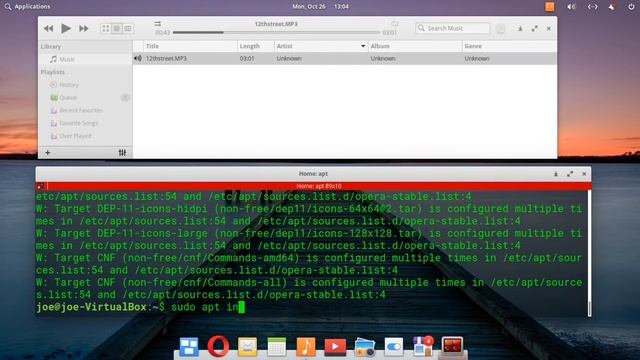The image size is (640, 360).
Task: Start playback with the play button
Action: coord(66,28)
